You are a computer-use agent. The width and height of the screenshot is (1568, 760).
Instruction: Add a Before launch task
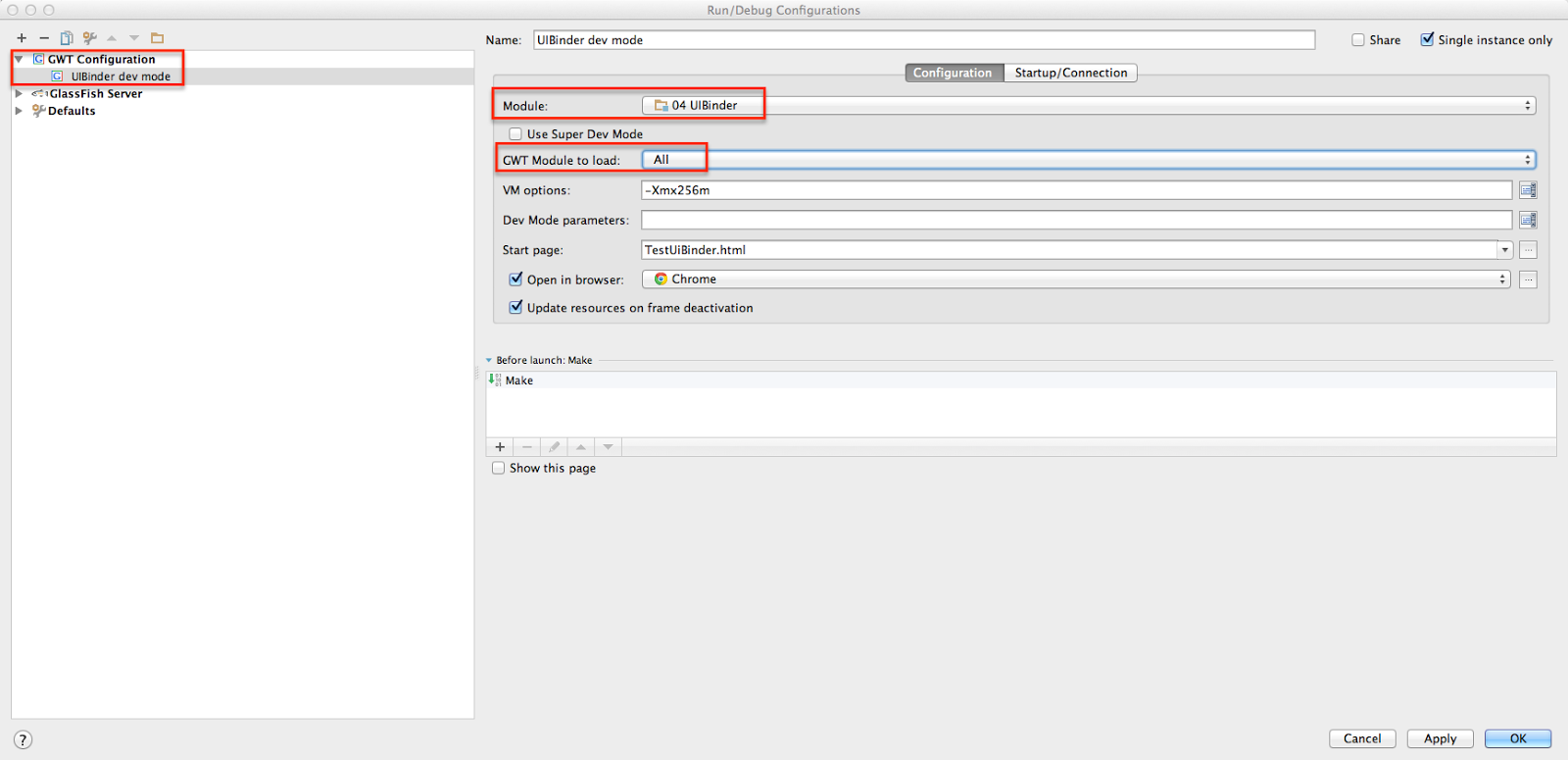point(500,447)
